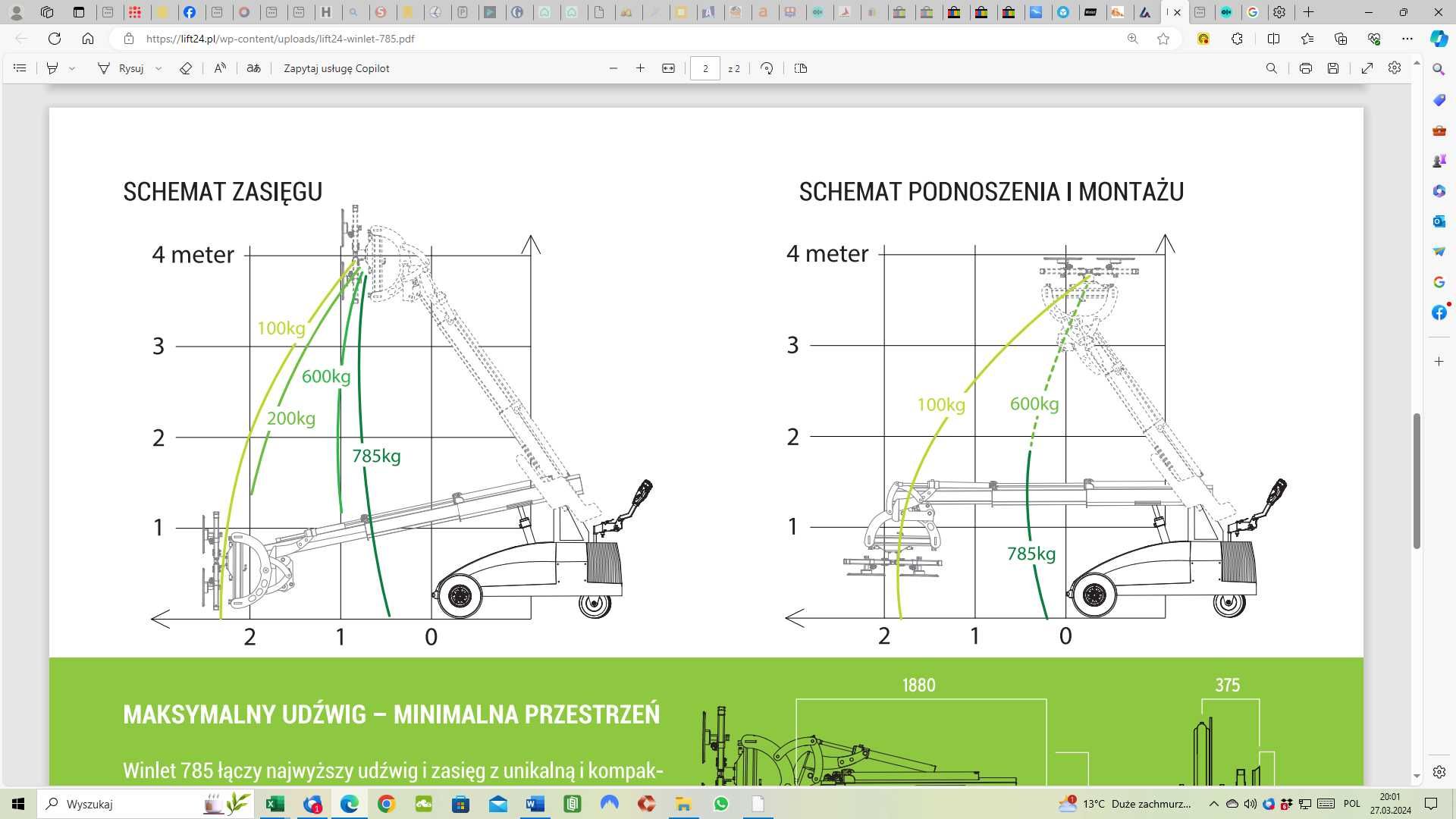This screenshot has width=1456, height=819.
Task: Click the address bar URL
Action: pyautogui.click(x=280, y=39)
